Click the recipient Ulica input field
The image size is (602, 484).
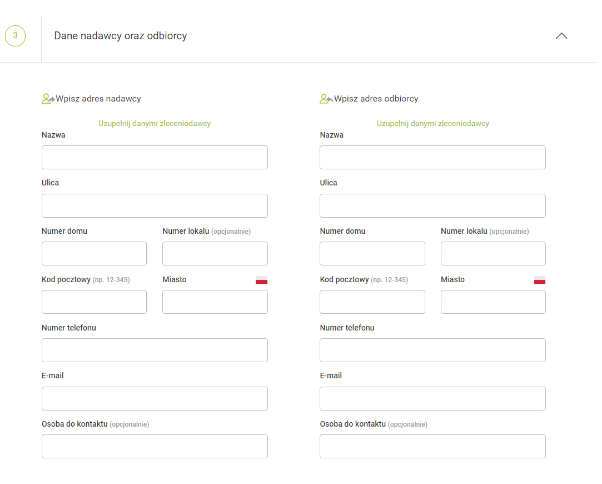pyautogui.click(x=432, y=205)
